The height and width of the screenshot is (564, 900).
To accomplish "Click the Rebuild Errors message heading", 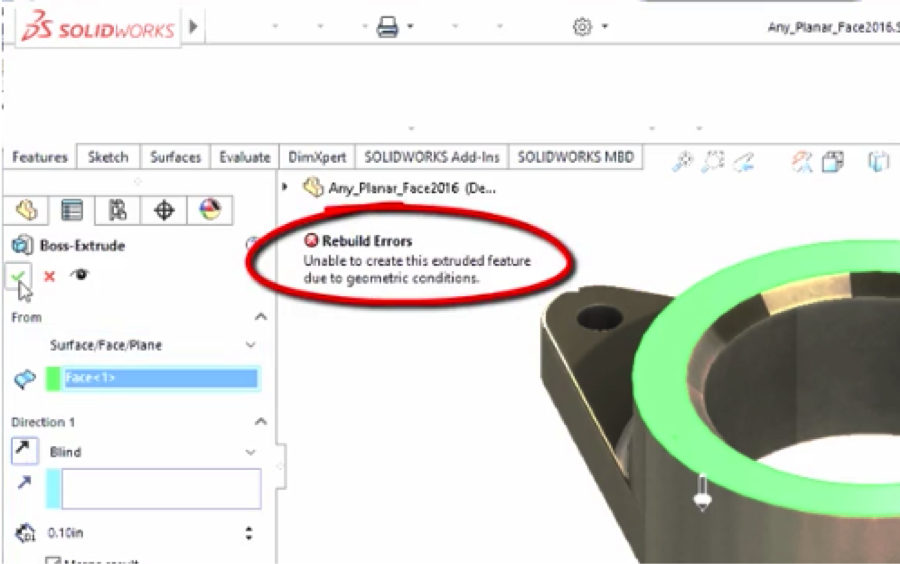I will pos(367,241).
